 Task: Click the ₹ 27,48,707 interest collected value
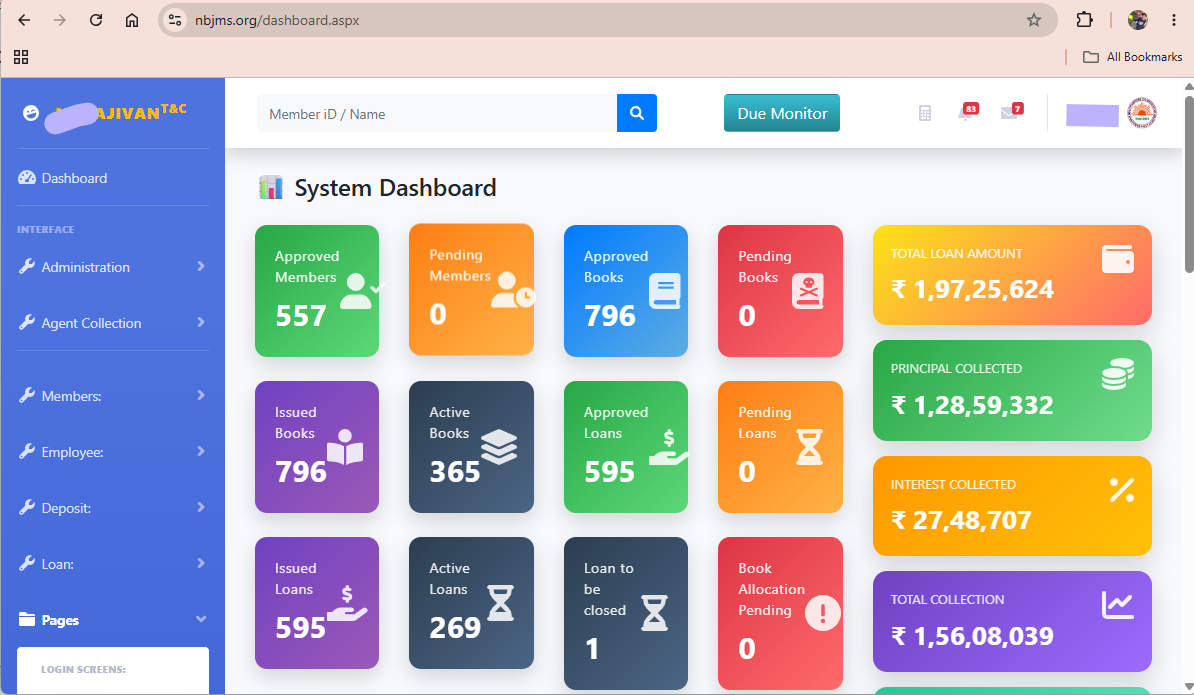(961, 520)
